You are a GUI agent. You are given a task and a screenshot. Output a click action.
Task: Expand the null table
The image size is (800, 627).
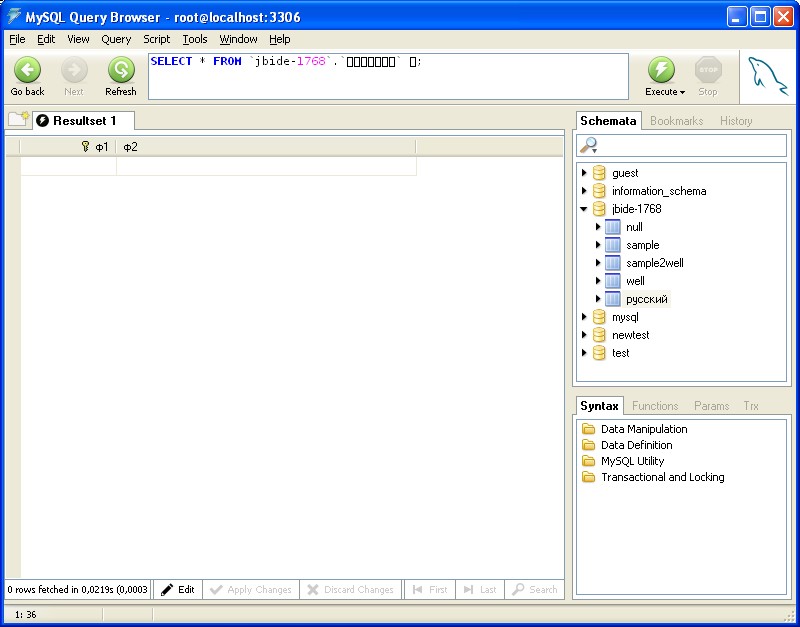[x=598, y=227]
